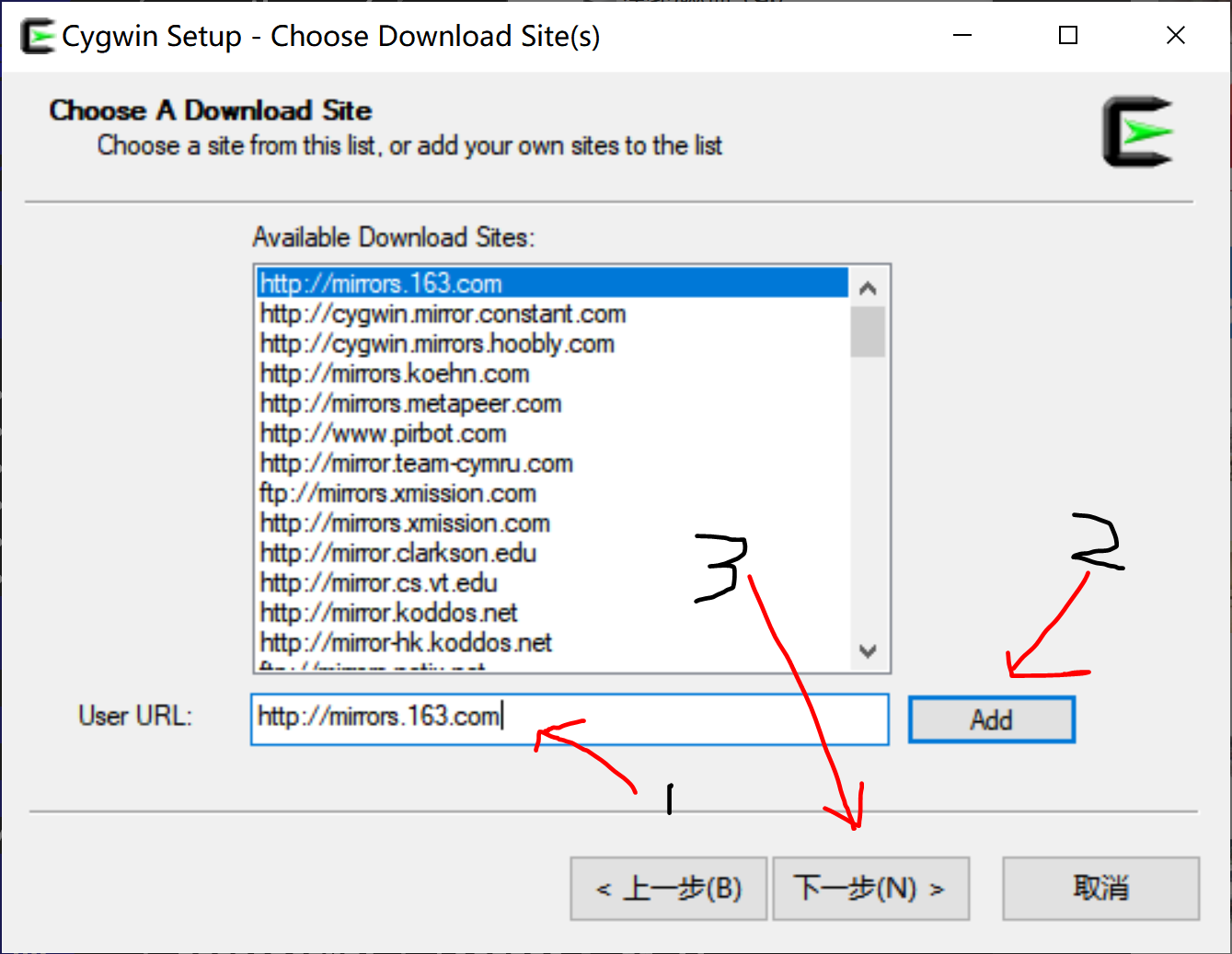Proceed with 下一步(N) button
This screenshot has height=954, width=1232.
[870, 889]
